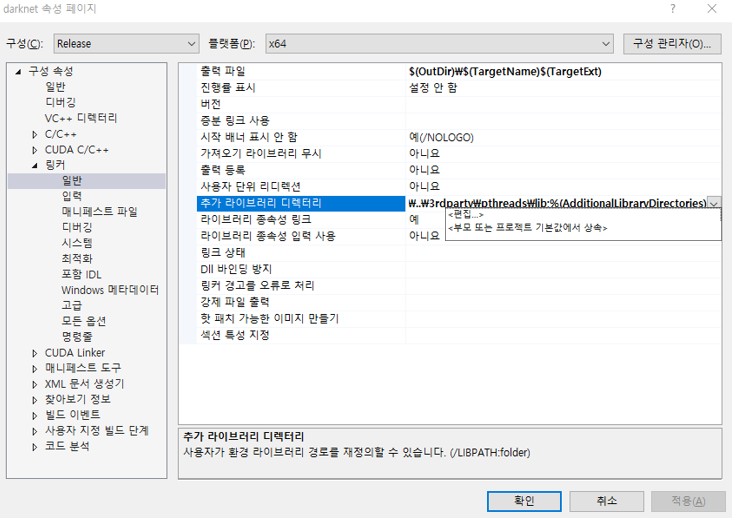
Task: Collapse the 링커 tree node
Action: point(35,165)
